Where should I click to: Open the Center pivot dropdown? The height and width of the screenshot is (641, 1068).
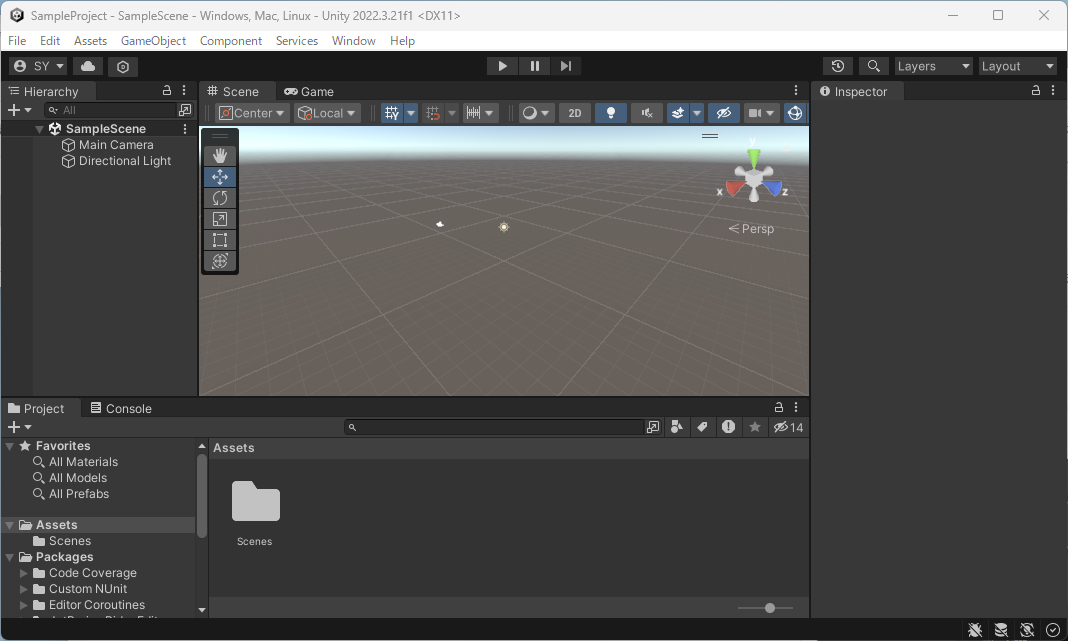pos(252,113)
